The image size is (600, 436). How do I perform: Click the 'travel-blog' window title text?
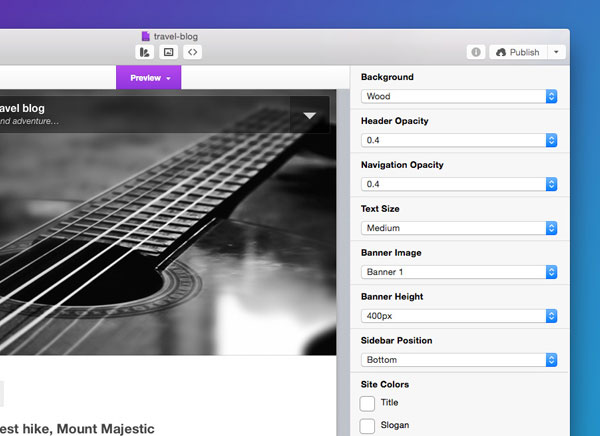(x=176, y=36)
